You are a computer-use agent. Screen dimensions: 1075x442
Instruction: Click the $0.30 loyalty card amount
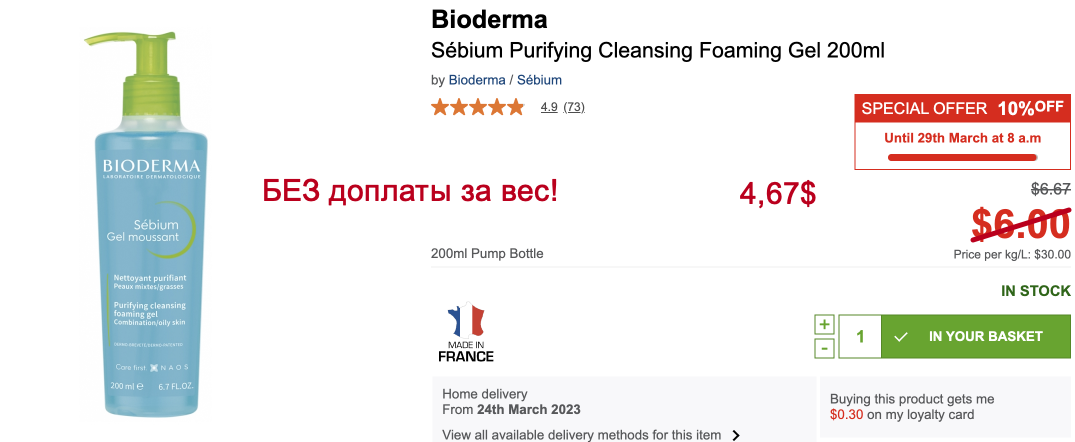(846, 414)
